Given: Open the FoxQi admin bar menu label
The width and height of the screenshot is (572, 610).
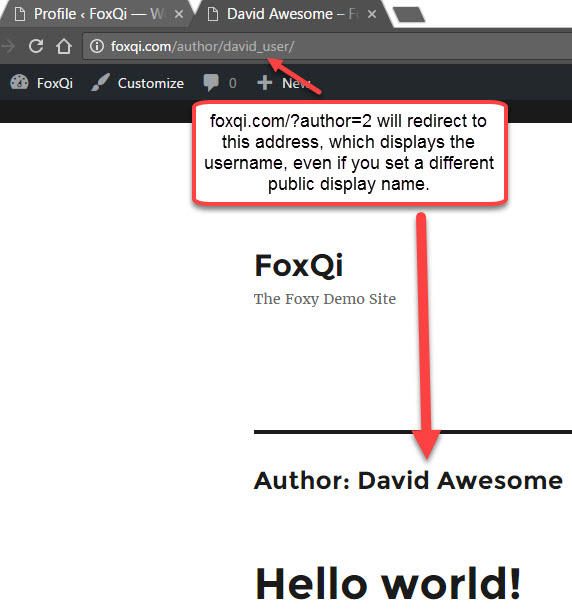Looking at the screenshot, I should coord(55,83).
